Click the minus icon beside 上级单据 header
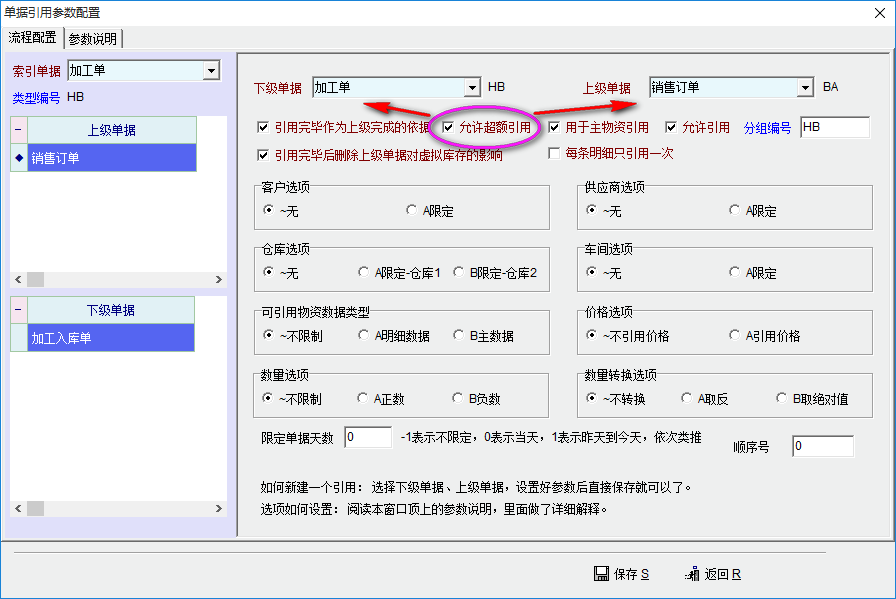Viewport: 896px width, 599px height. 18,130
